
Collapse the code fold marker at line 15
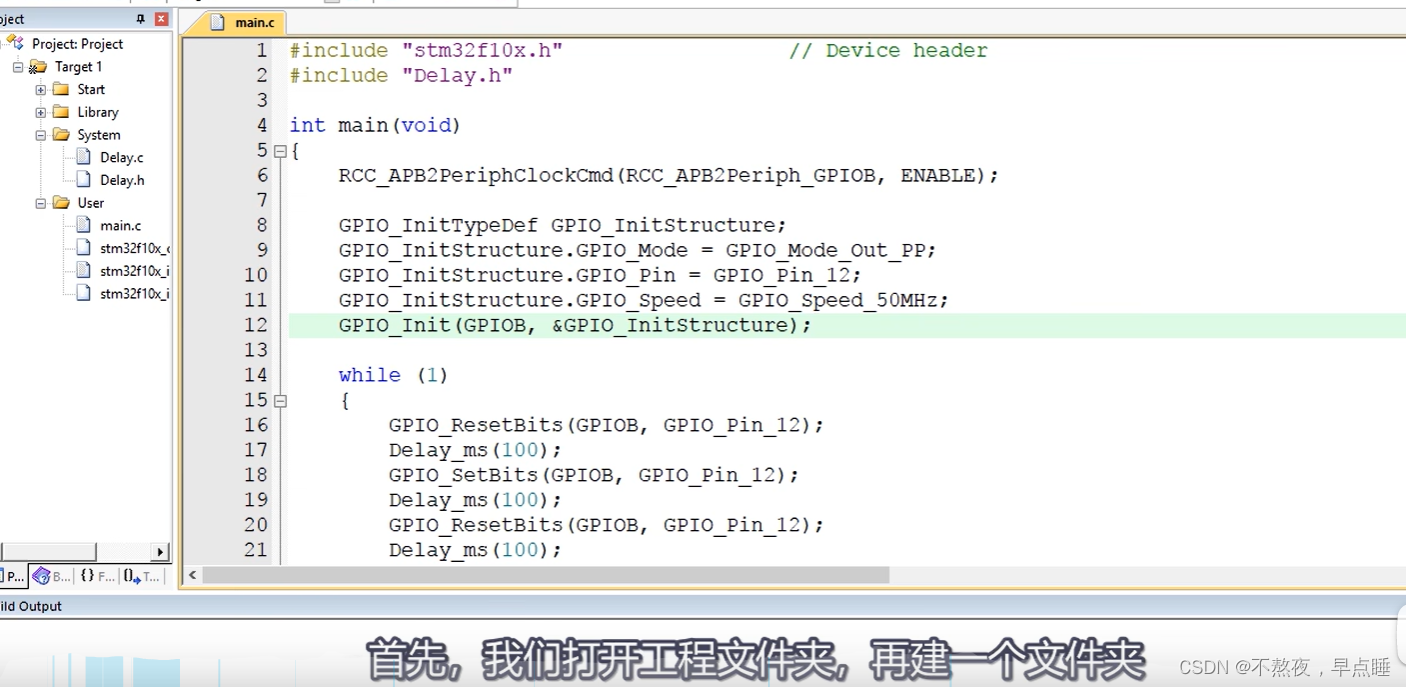click(x=279, y=400)
